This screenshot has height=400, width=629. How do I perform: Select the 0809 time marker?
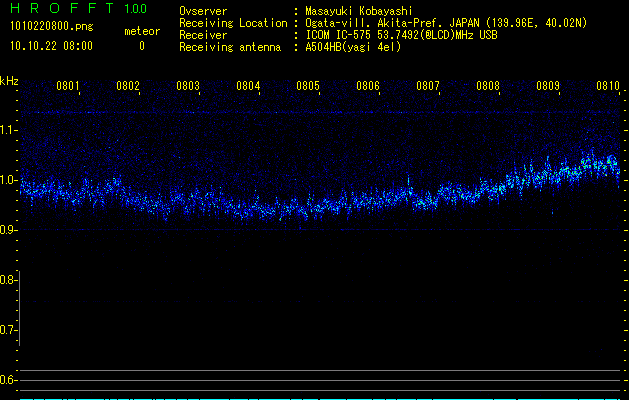click(x=548, y=87)
